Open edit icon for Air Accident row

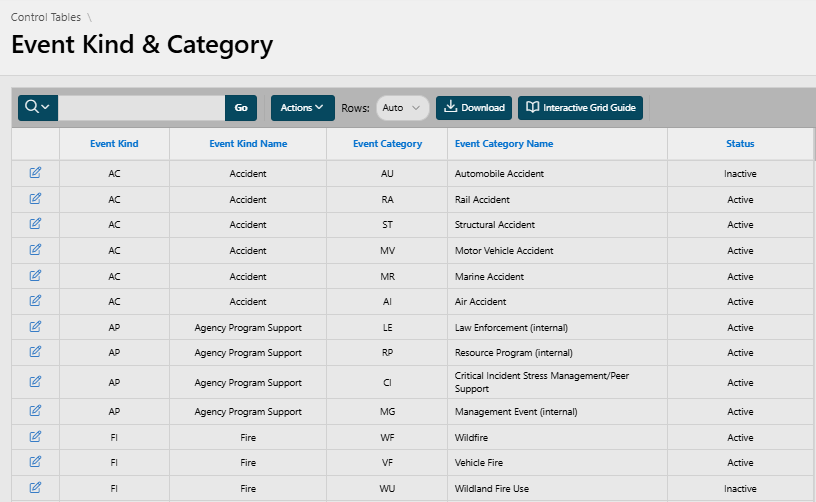coord(35,301)
